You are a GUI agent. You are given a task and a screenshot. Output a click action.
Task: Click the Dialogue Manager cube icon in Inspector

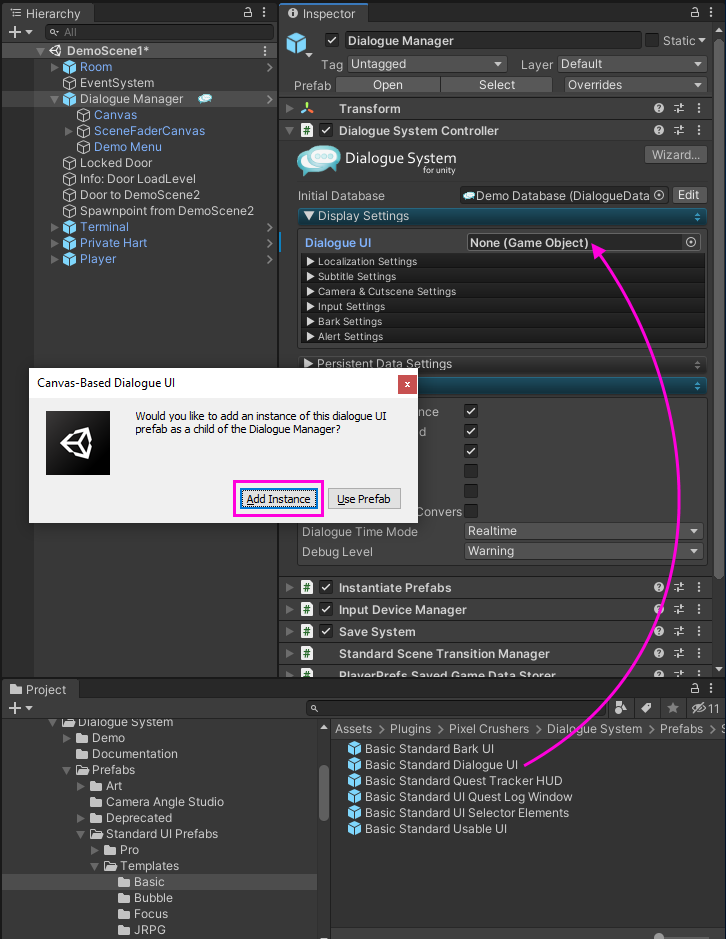[297, 43]
